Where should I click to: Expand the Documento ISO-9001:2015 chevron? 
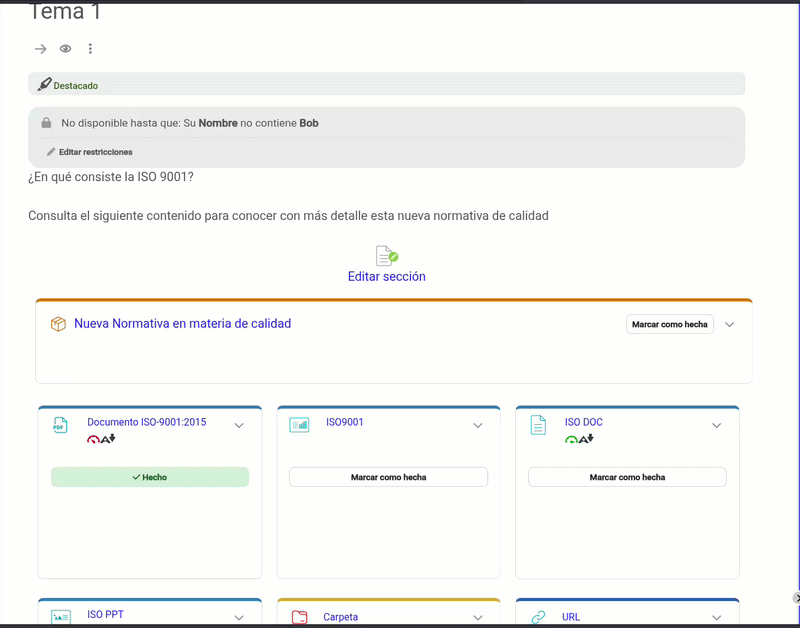(x=239, y=425)
